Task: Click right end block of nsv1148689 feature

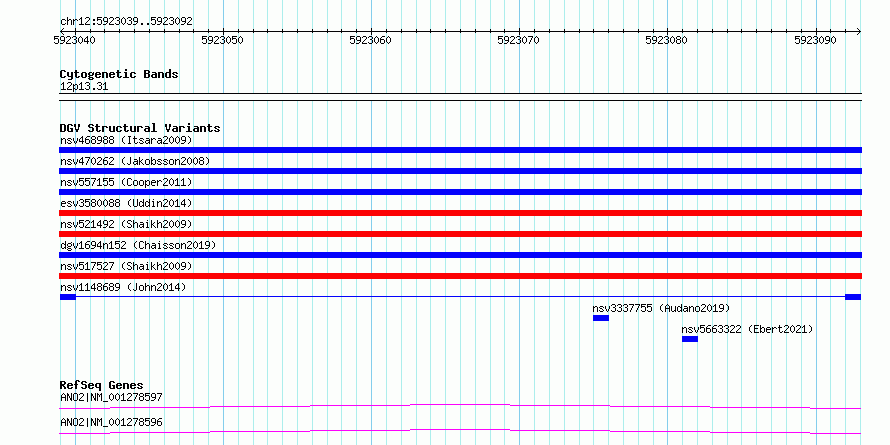Action: pyautogui.click(x=853, y=297)
